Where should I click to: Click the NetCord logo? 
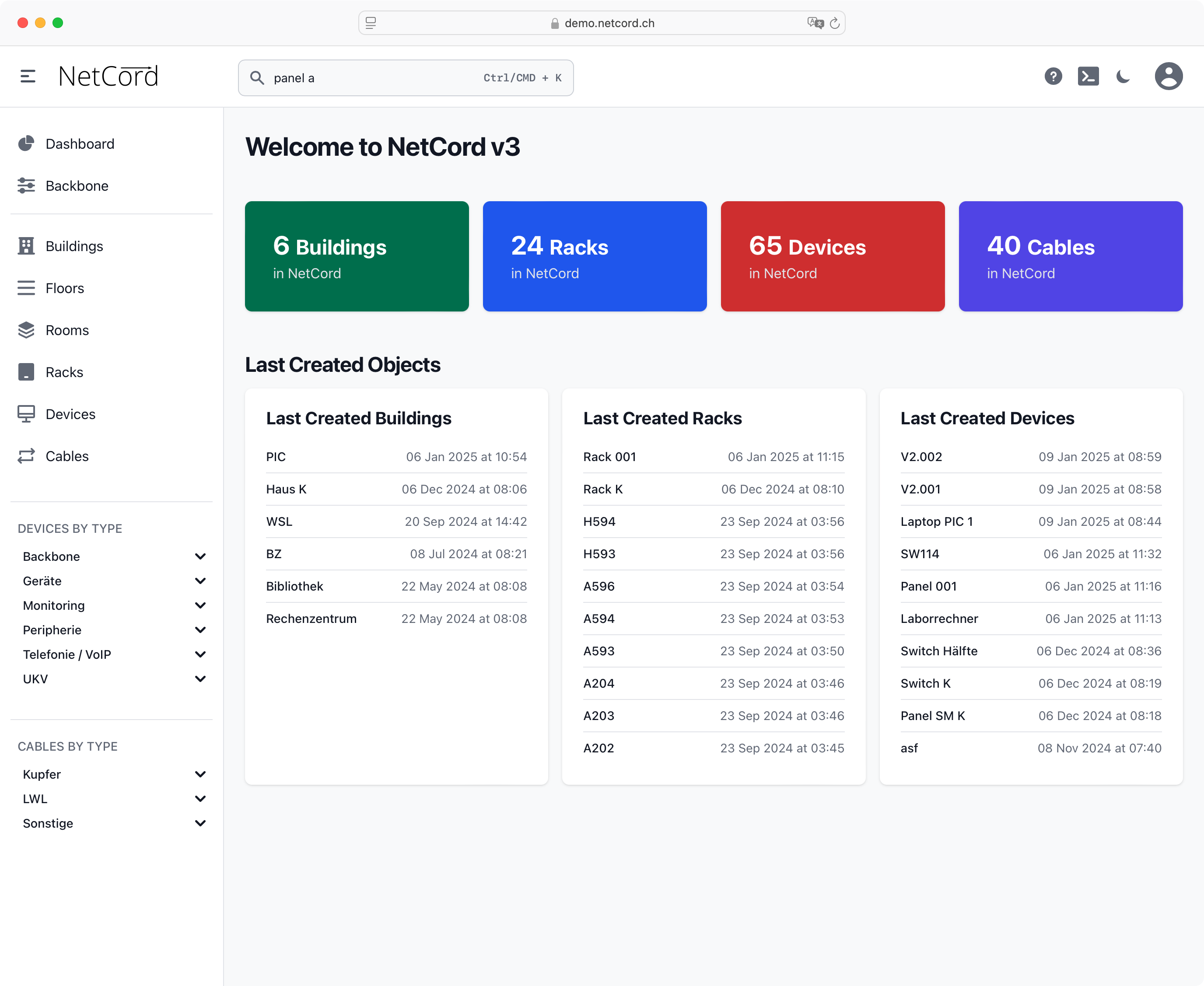click(108, 76)
